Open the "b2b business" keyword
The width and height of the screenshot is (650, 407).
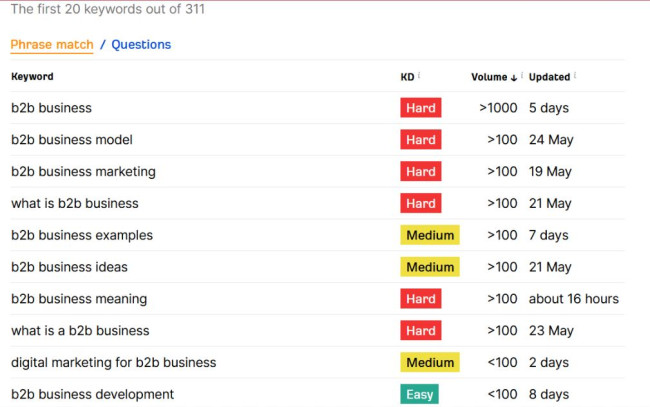(x=51, y=108)
